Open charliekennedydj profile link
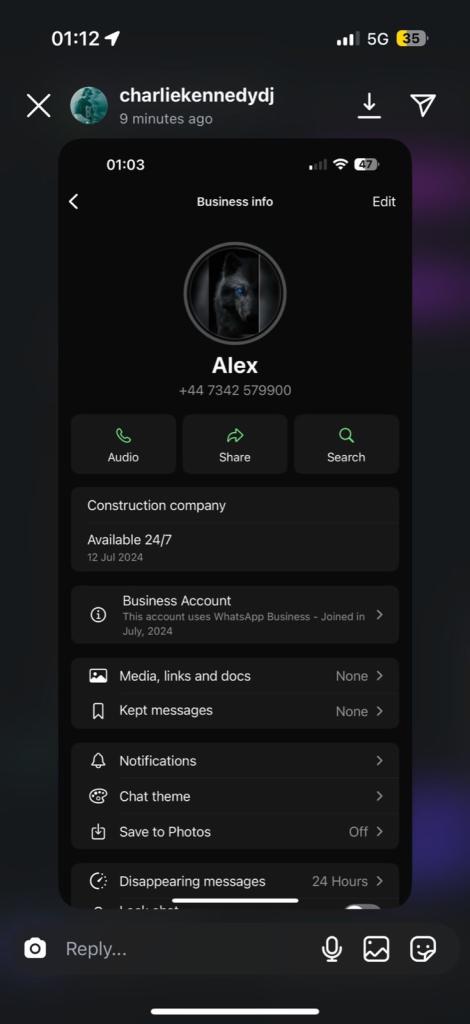The width and height of the screenshot is (470, 1024). tap(196, 96)
